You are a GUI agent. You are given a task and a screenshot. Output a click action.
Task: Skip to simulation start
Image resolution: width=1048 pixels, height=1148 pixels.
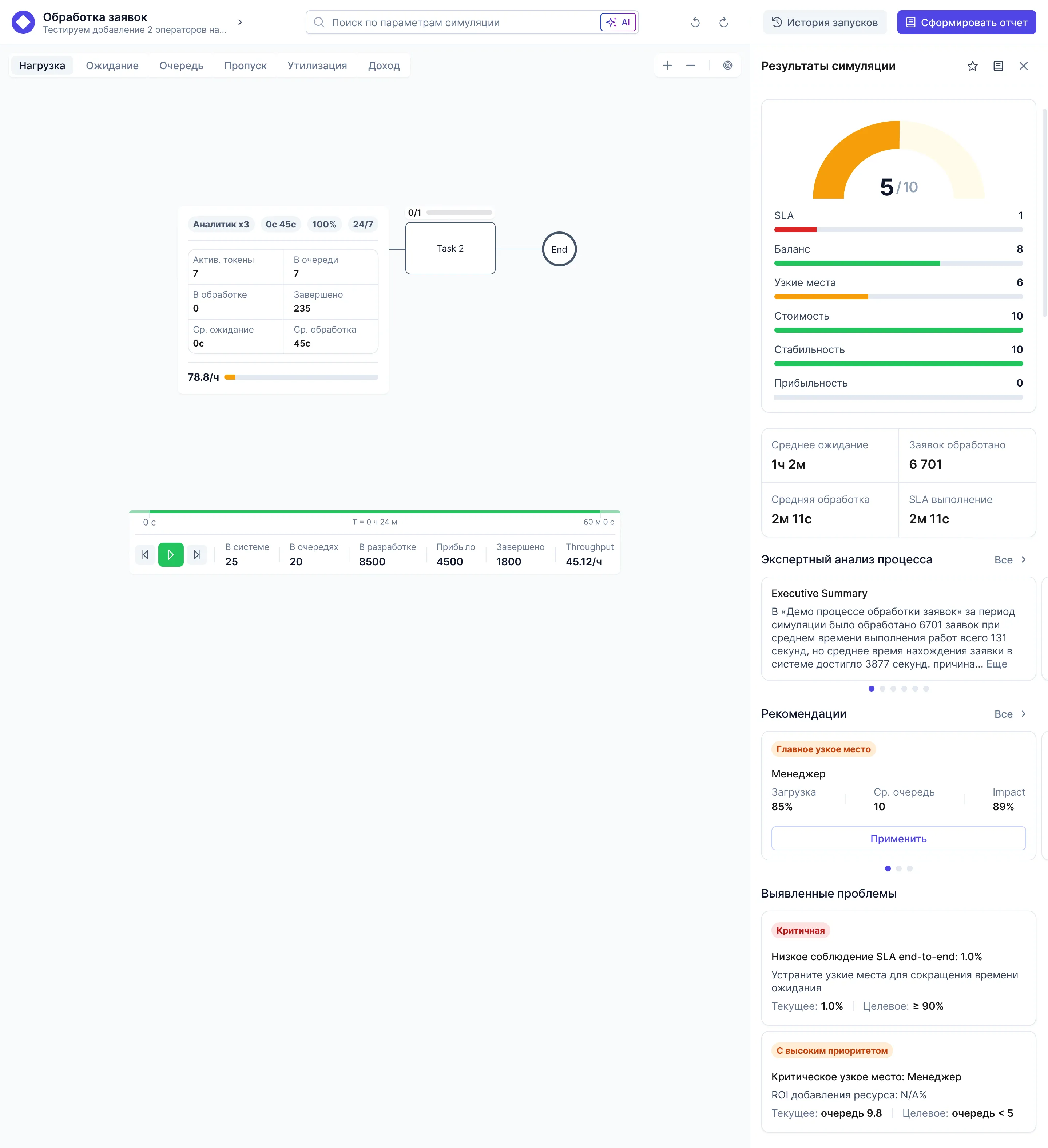(x=145, y=555)
